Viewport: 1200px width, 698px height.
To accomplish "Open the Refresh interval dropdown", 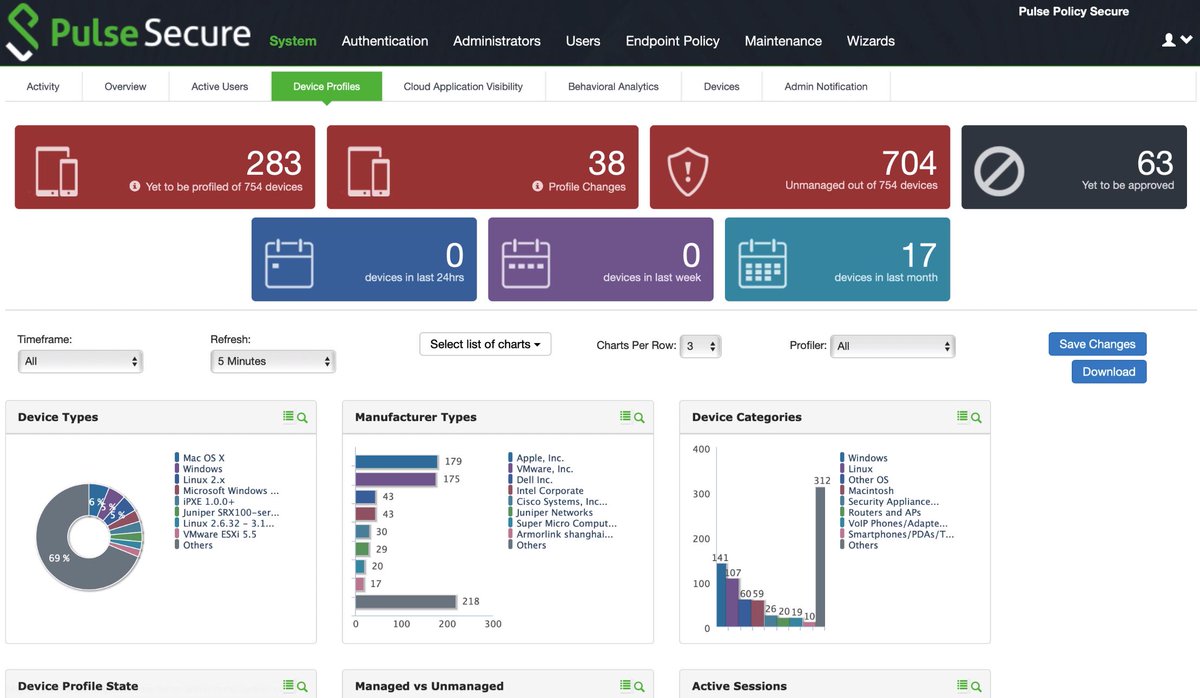I will pyautogui.click(x=273, y=361).
